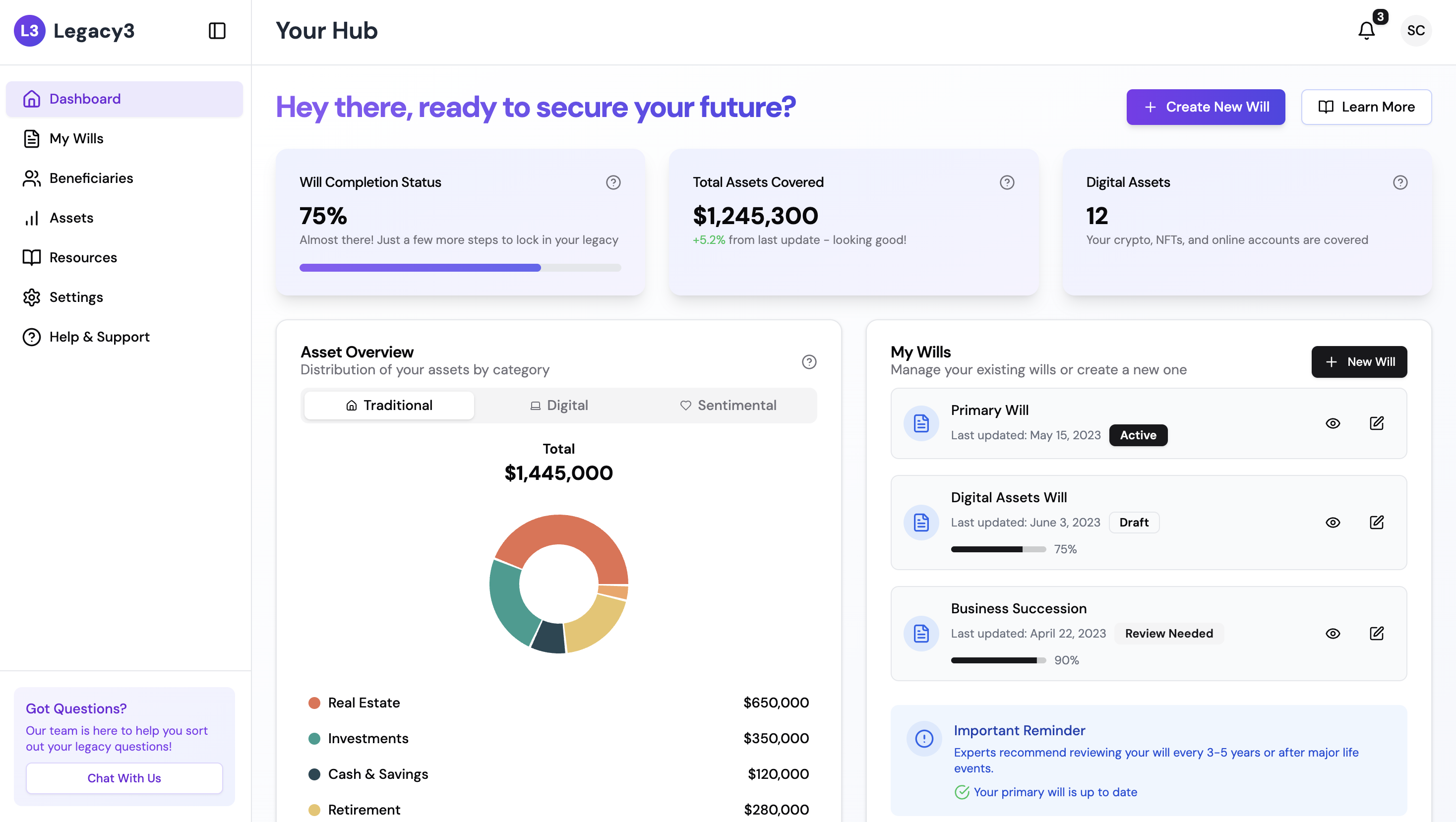
Task: Click help icon on Total Assets Covered
Action: pyautogui.click(x=1007, y=182)
